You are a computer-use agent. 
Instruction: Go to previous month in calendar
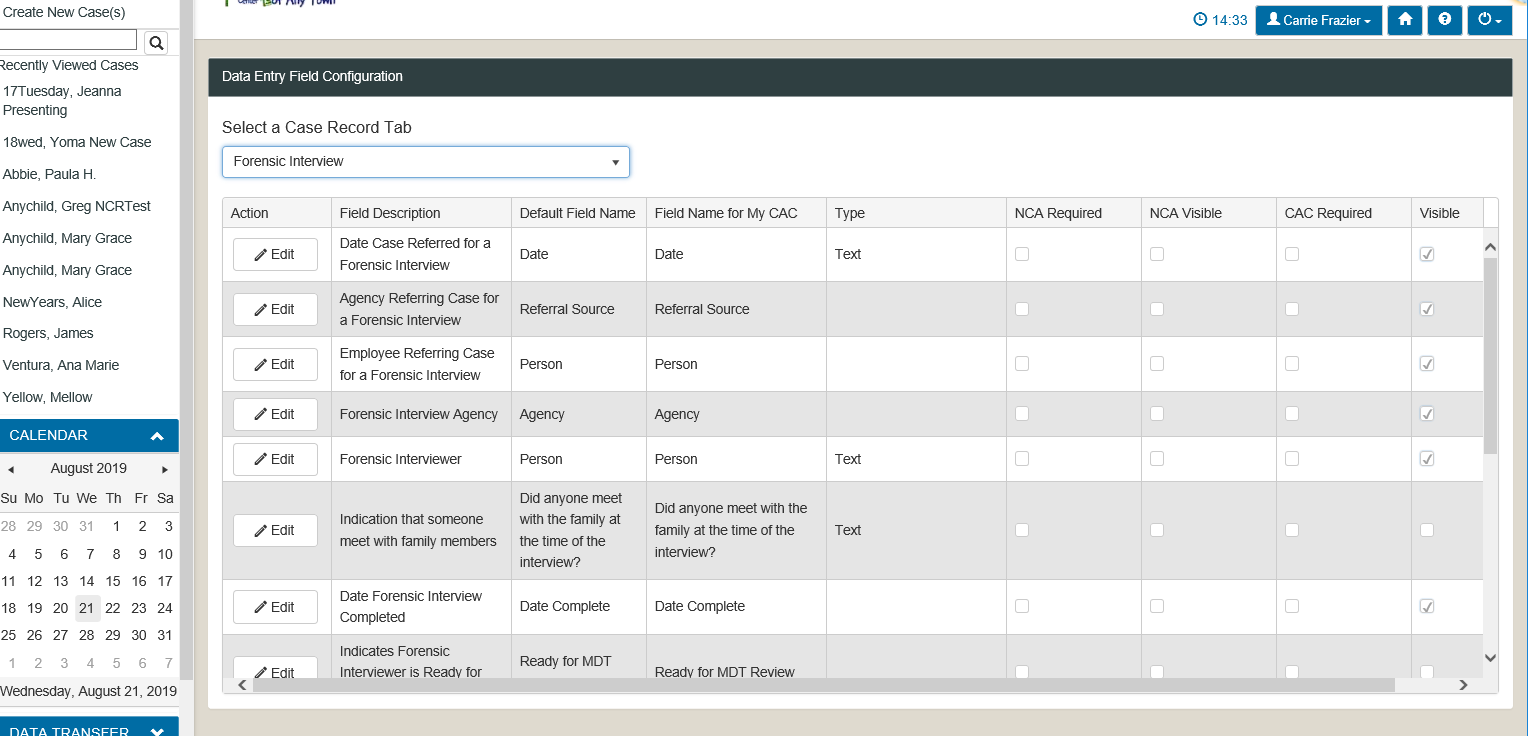11,469
